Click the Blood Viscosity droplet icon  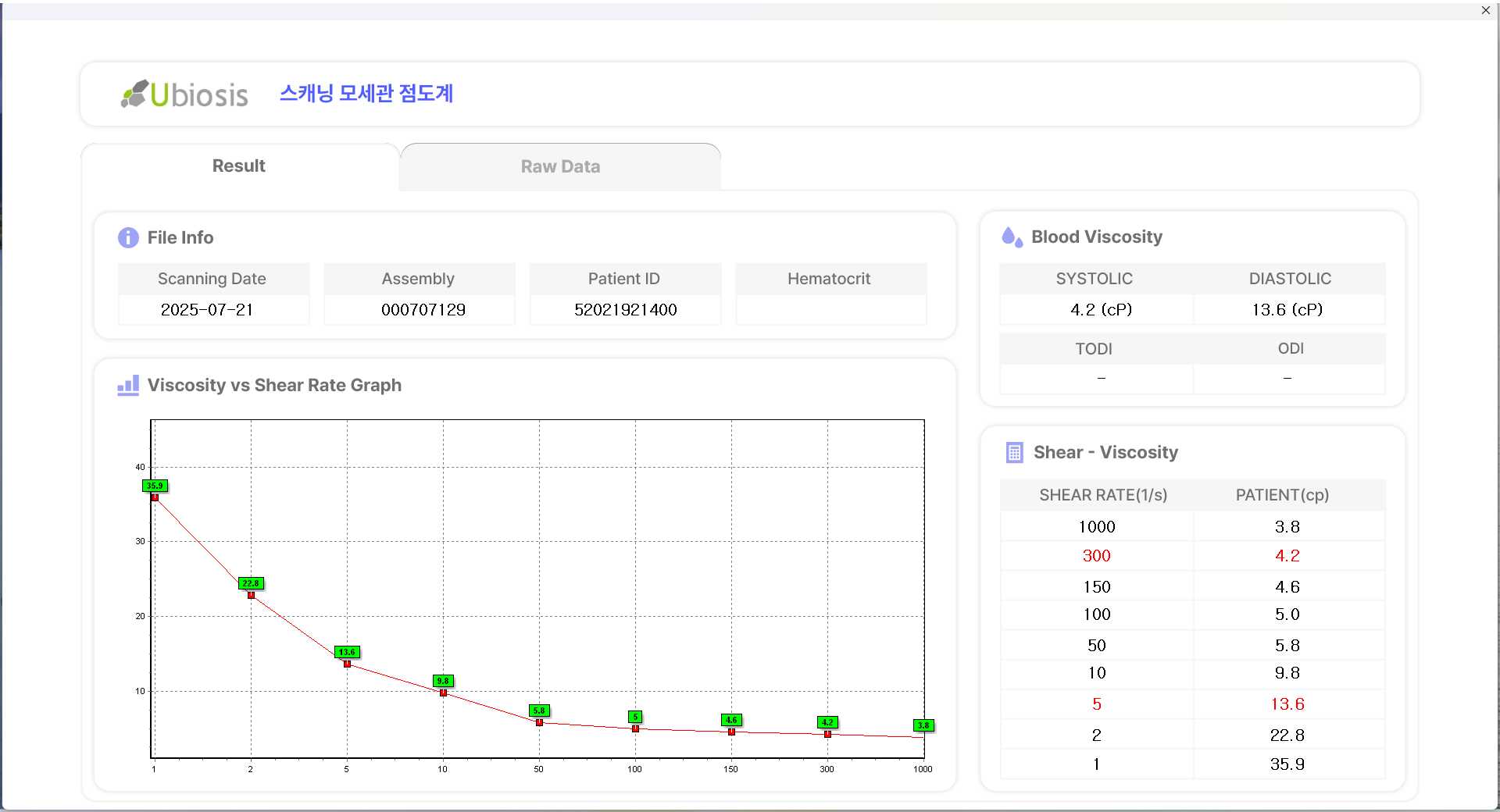pos(1012,237)
